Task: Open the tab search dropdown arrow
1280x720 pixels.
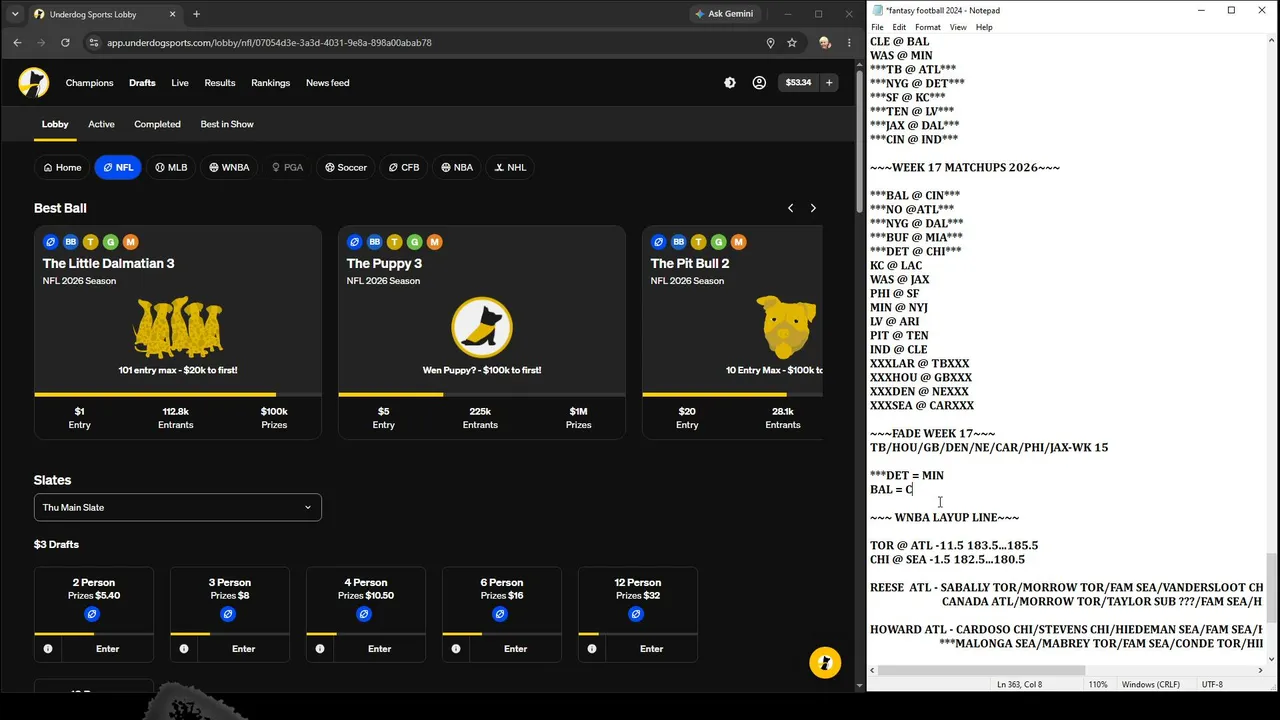Action: 14,14
